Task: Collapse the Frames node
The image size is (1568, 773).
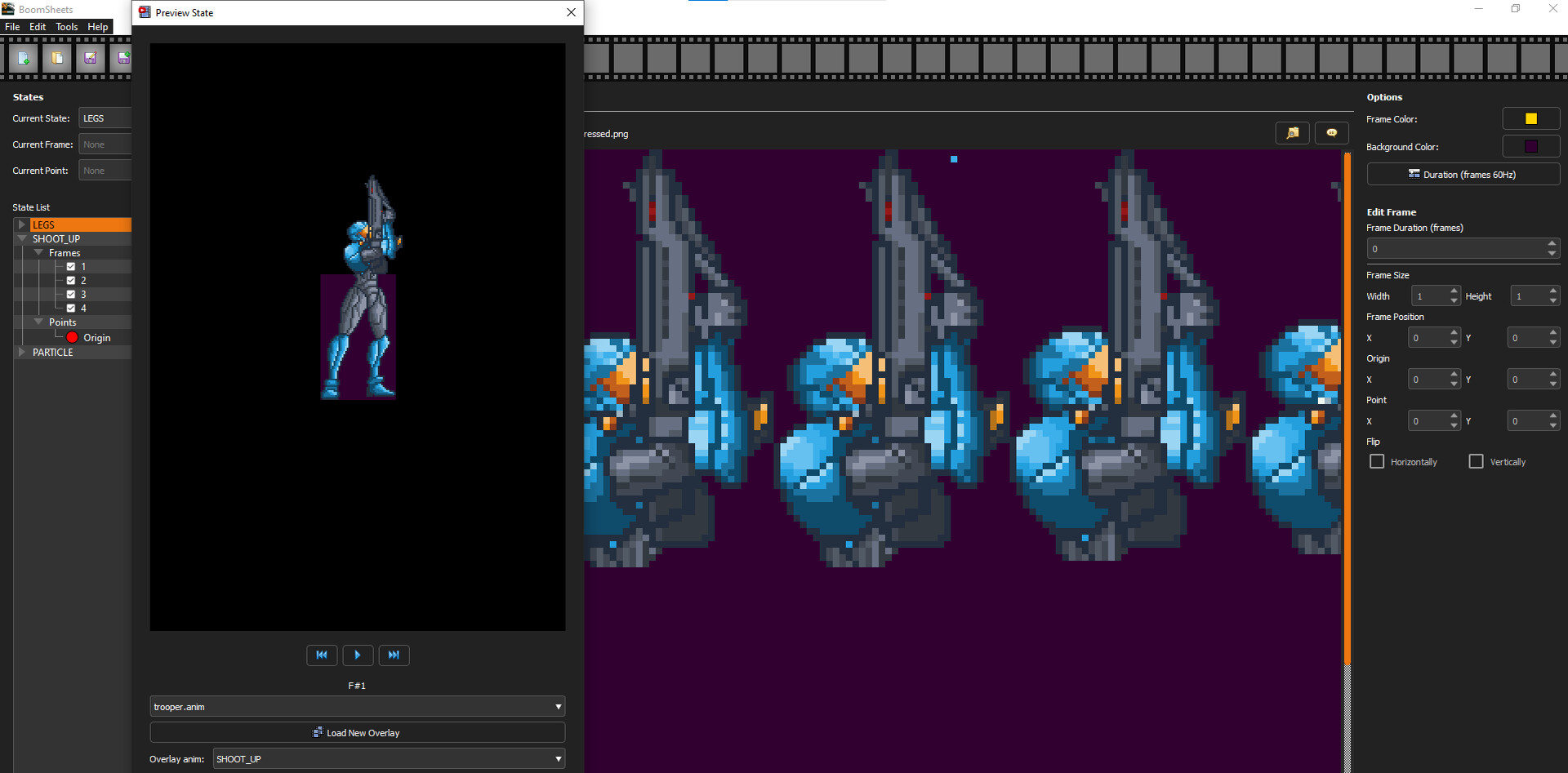Action: [x=38, y=253]
